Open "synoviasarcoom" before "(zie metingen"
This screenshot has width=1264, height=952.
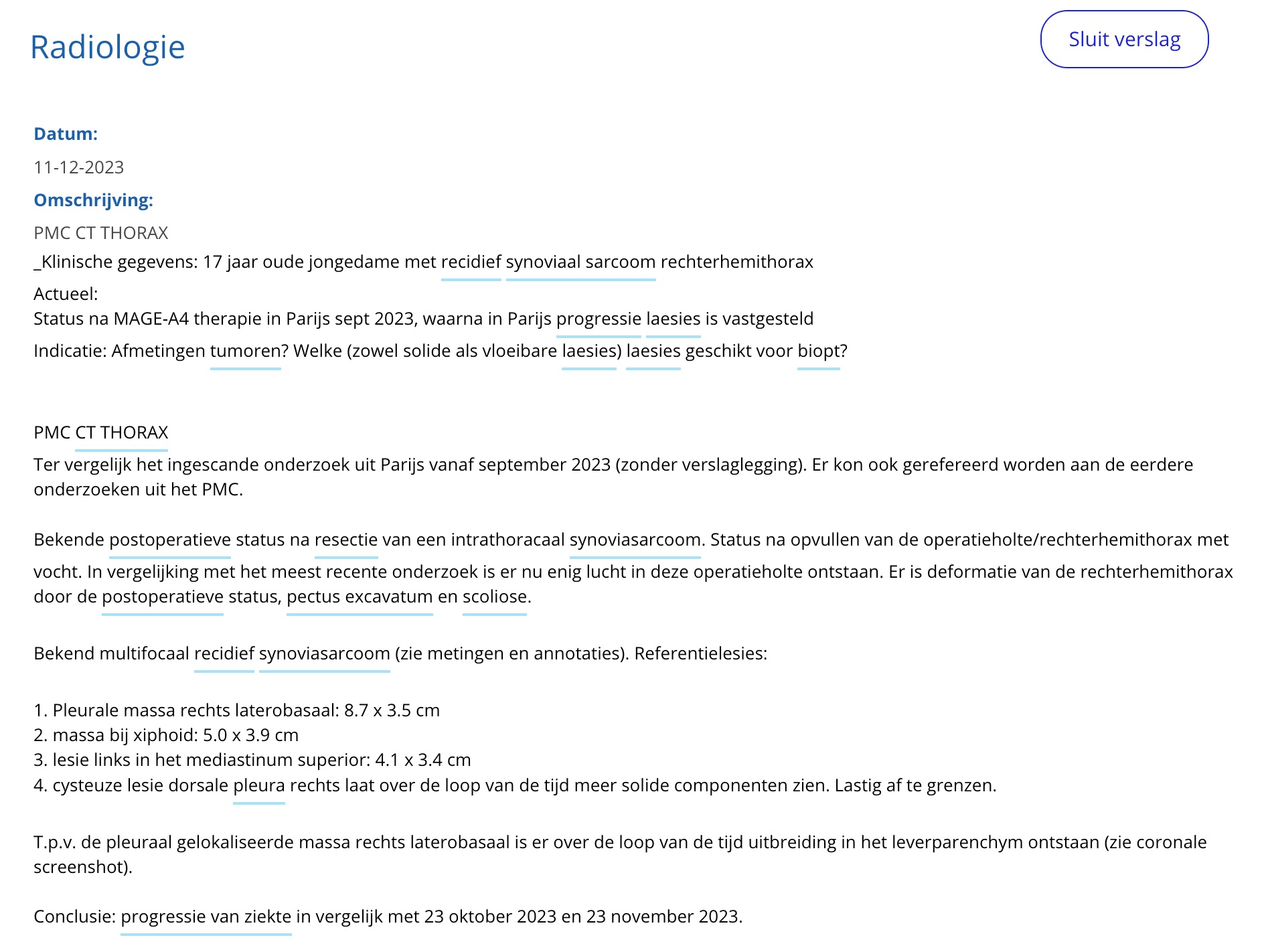pyautogui.click(x=324, y=653)
